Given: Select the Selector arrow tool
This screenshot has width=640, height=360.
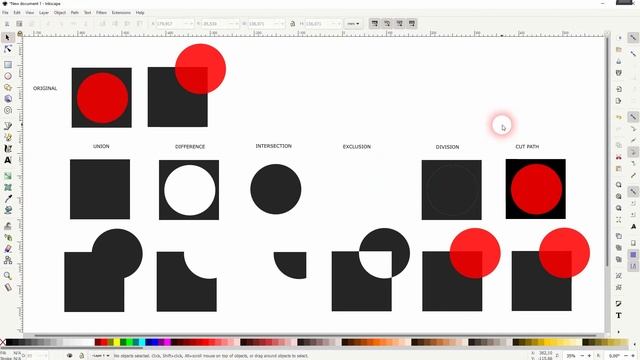Looking at the screenshot, I should tap(8, 38).
